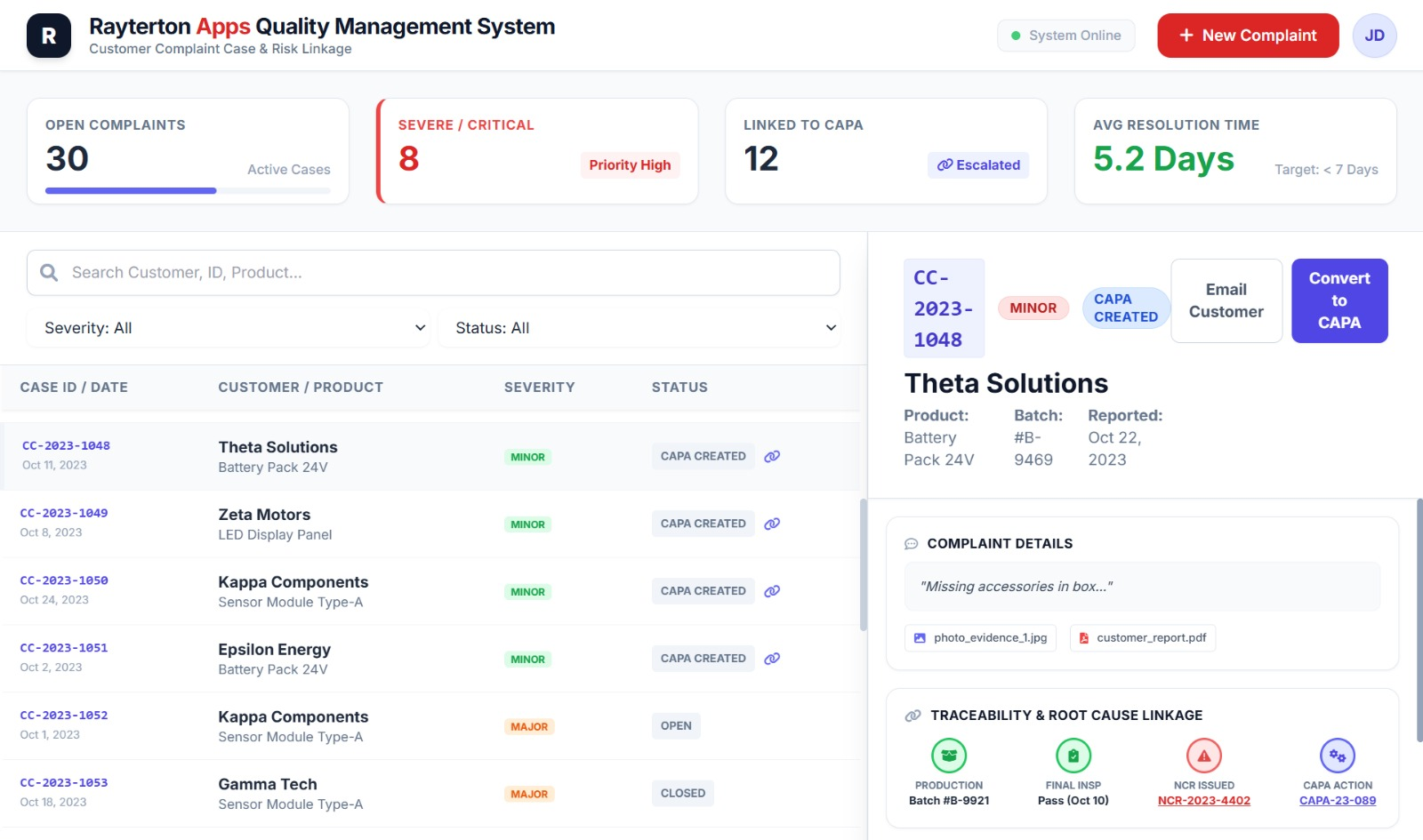The image size is (1423, 840).
Task: Select the Production batch traceability icon
Action: [x=948, y=756]
